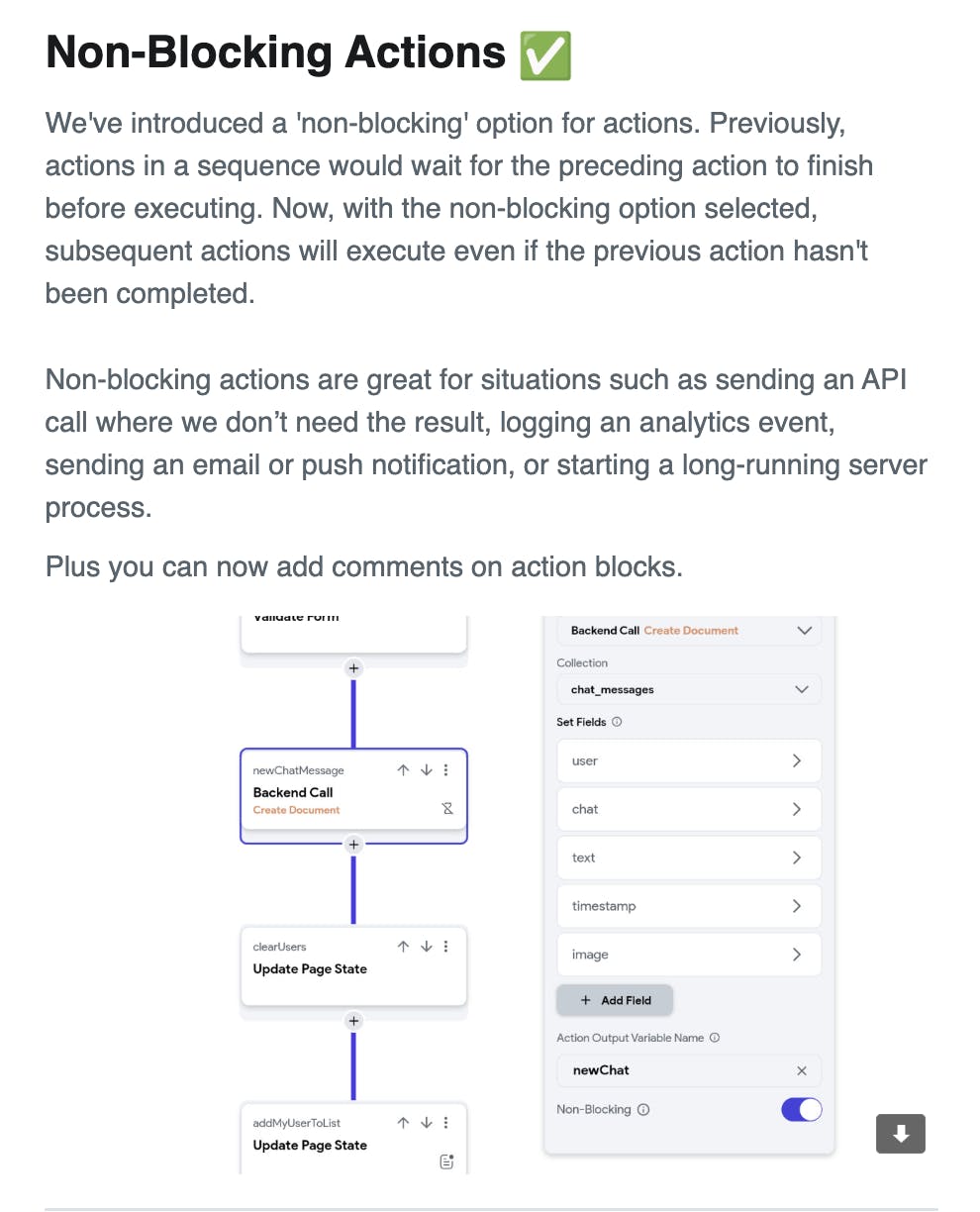Click comment icon on addMyUserToList action
The height and width of the screenshot is (1212, 980).
coord(446,1161)
